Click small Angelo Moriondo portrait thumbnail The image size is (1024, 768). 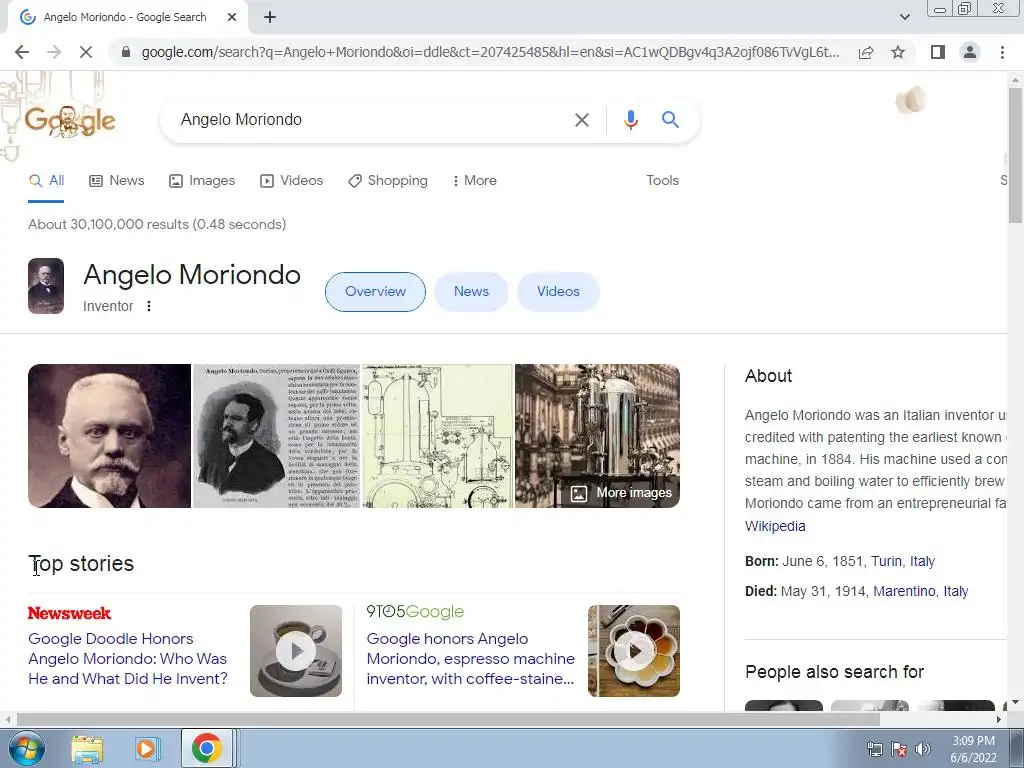point(46,286)
